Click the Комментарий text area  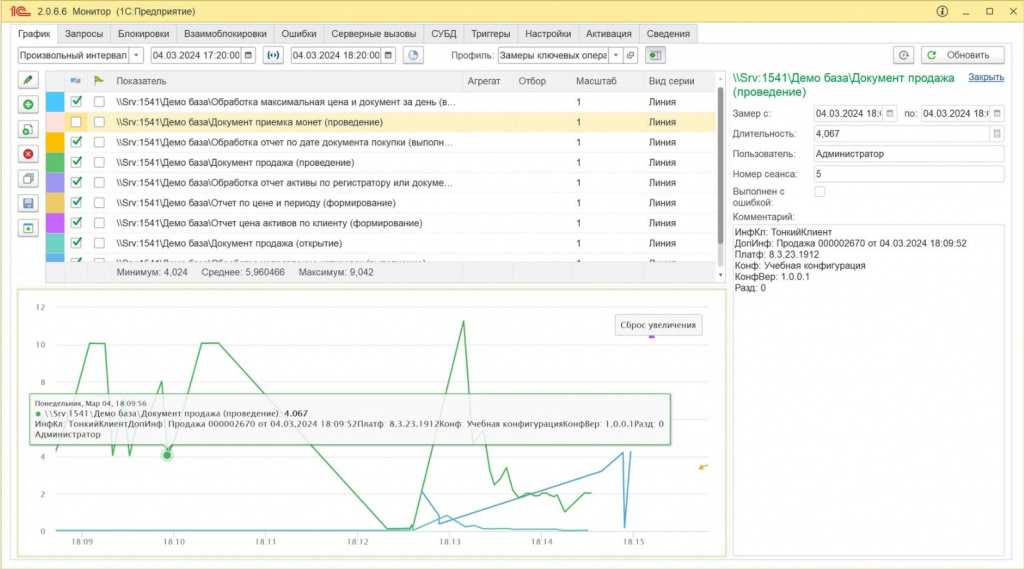[x=868, y=389]
